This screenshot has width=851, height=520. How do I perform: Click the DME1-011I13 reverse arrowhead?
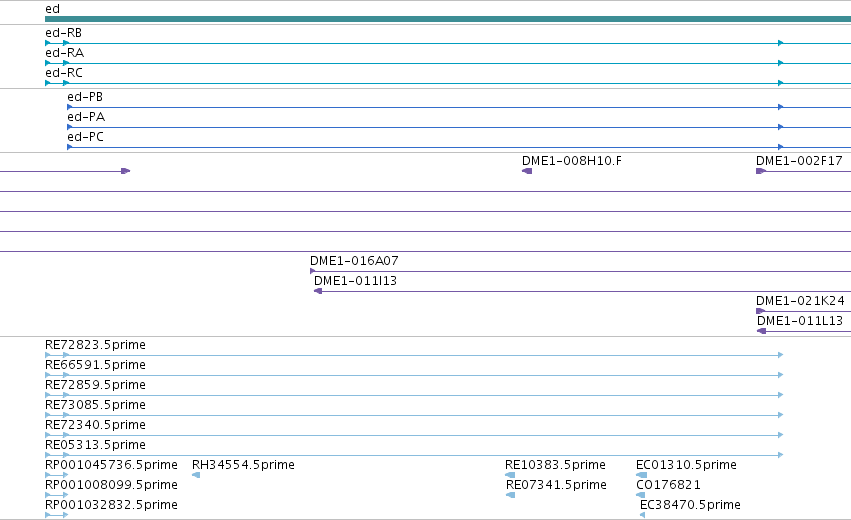point(318,291)
